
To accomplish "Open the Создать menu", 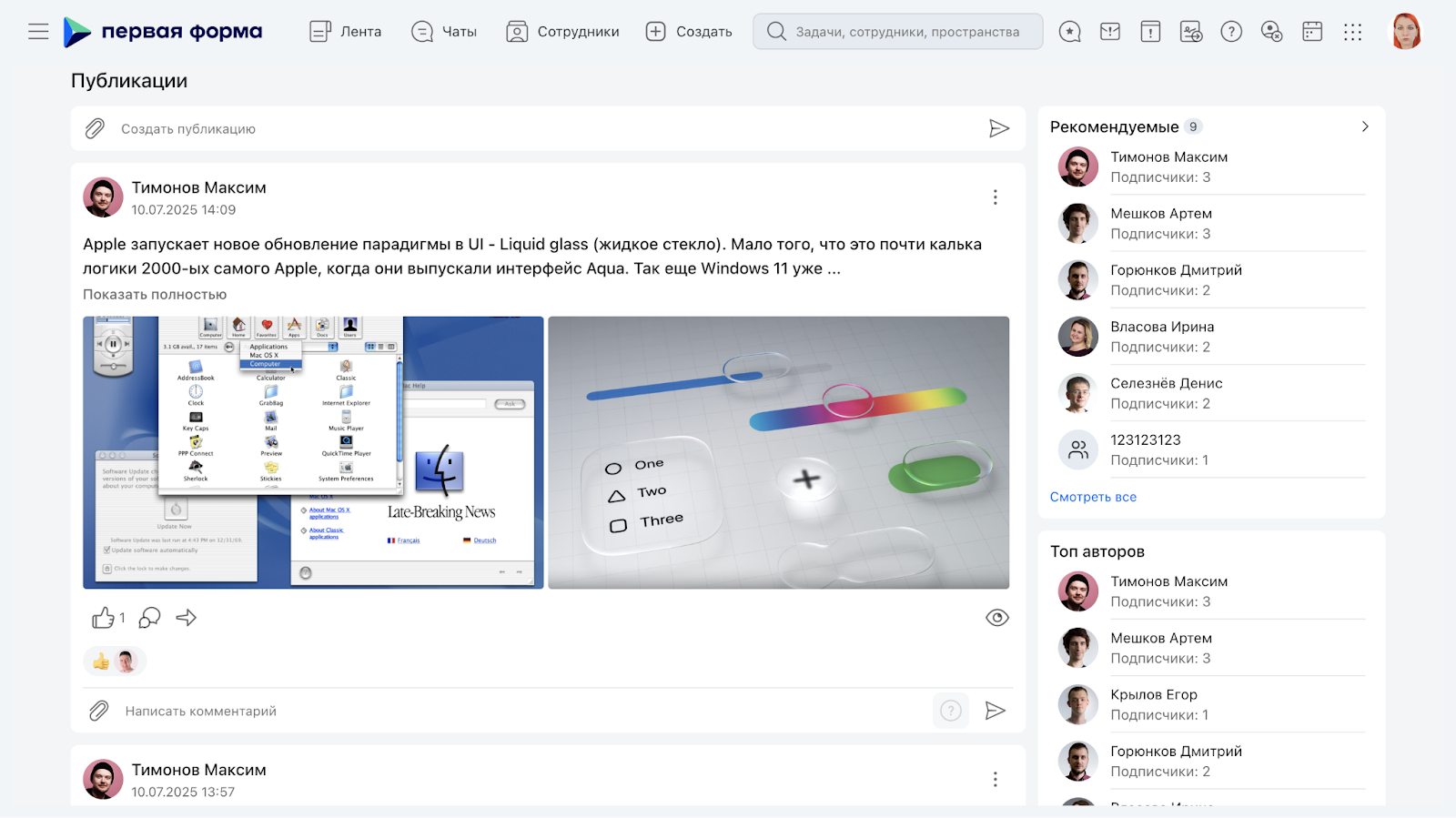I will (x=689, y=32).
